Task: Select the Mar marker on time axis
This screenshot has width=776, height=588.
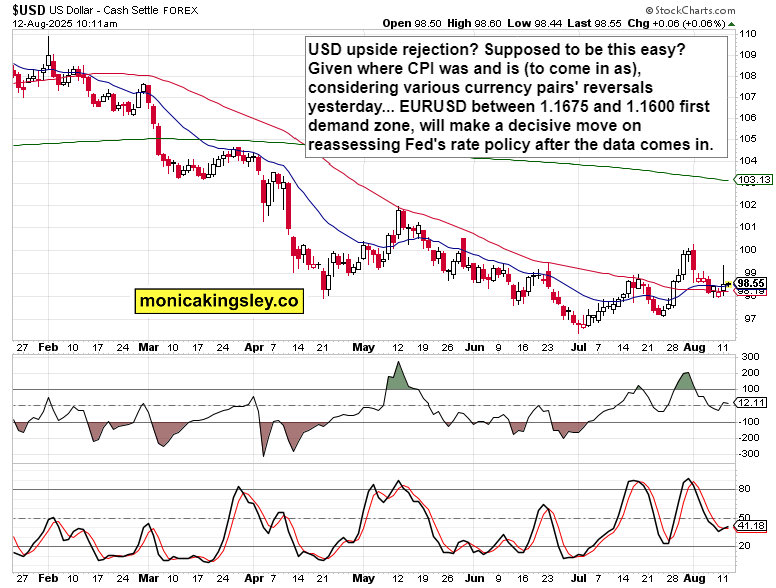Action: (148, 346)
